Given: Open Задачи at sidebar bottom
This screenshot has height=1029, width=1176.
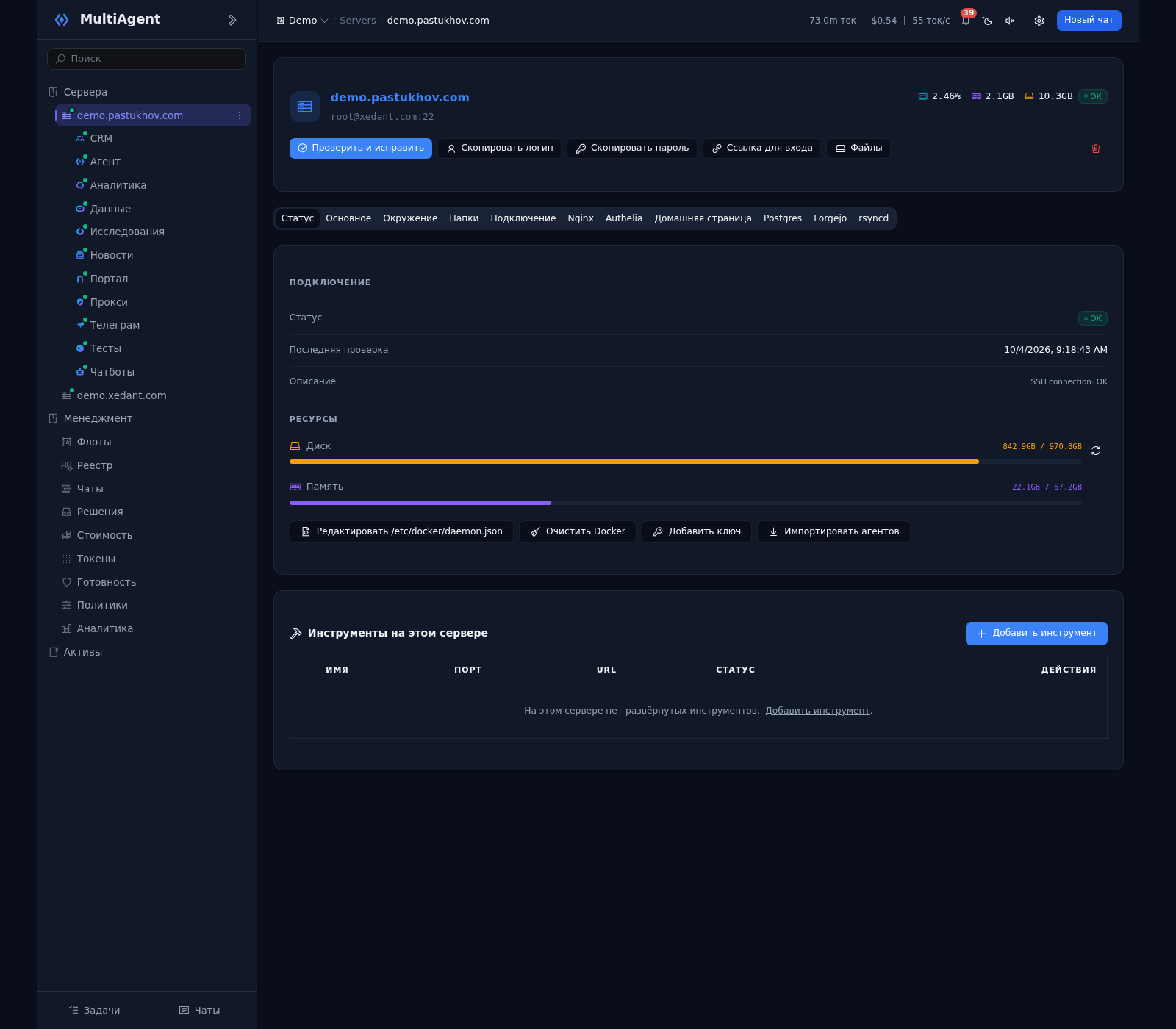Looking at the screenshot, I should click(94, 1011).
